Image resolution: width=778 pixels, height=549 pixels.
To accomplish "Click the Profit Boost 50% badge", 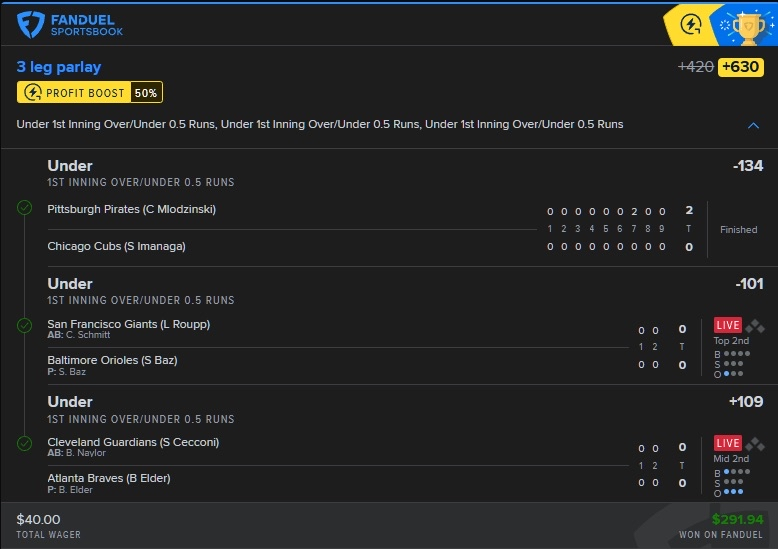I will [x=90, y=92].
